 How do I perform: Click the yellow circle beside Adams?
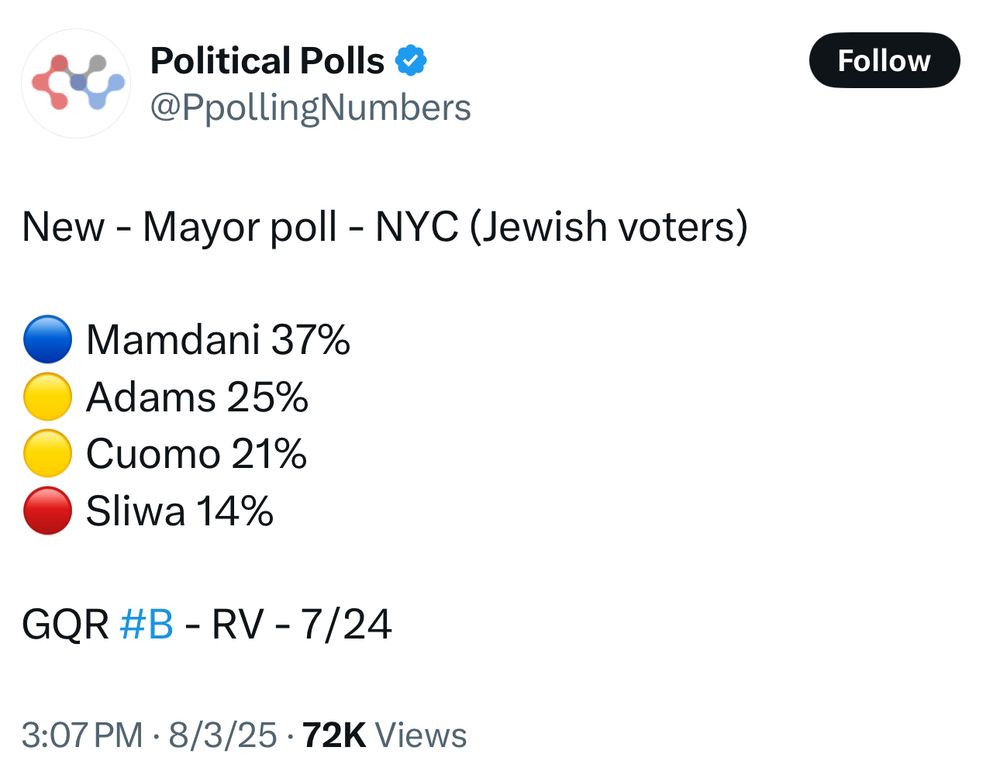coord(47,396)
